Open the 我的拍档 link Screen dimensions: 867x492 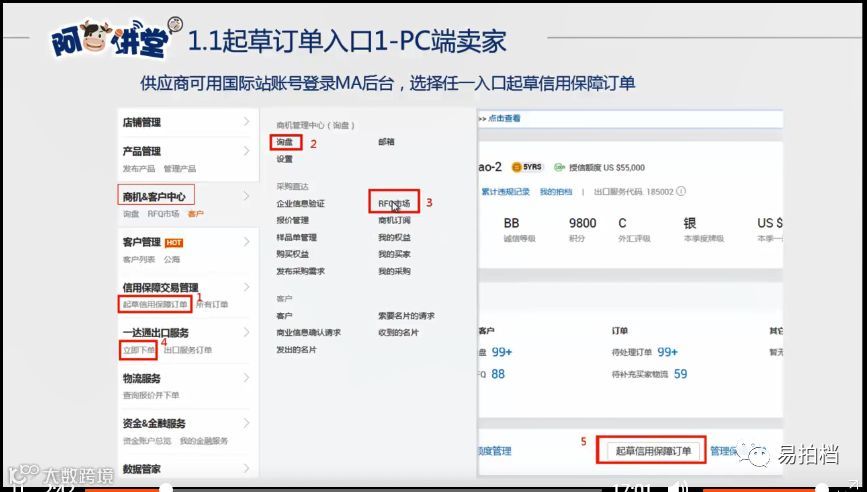pos(556,192)
